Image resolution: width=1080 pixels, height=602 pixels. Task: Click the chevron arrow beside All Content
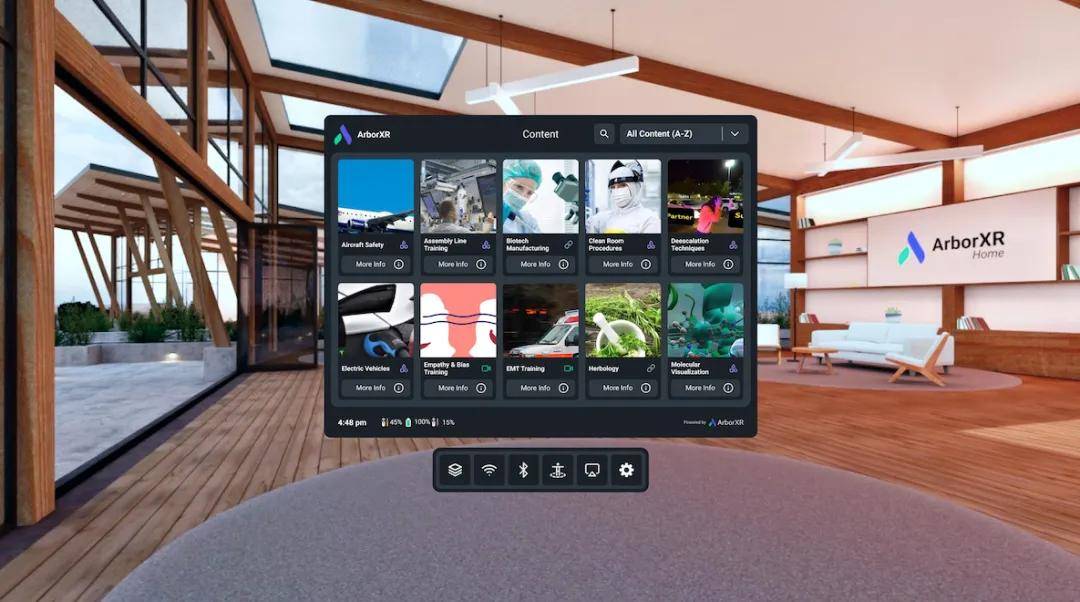tap(735, 134)
